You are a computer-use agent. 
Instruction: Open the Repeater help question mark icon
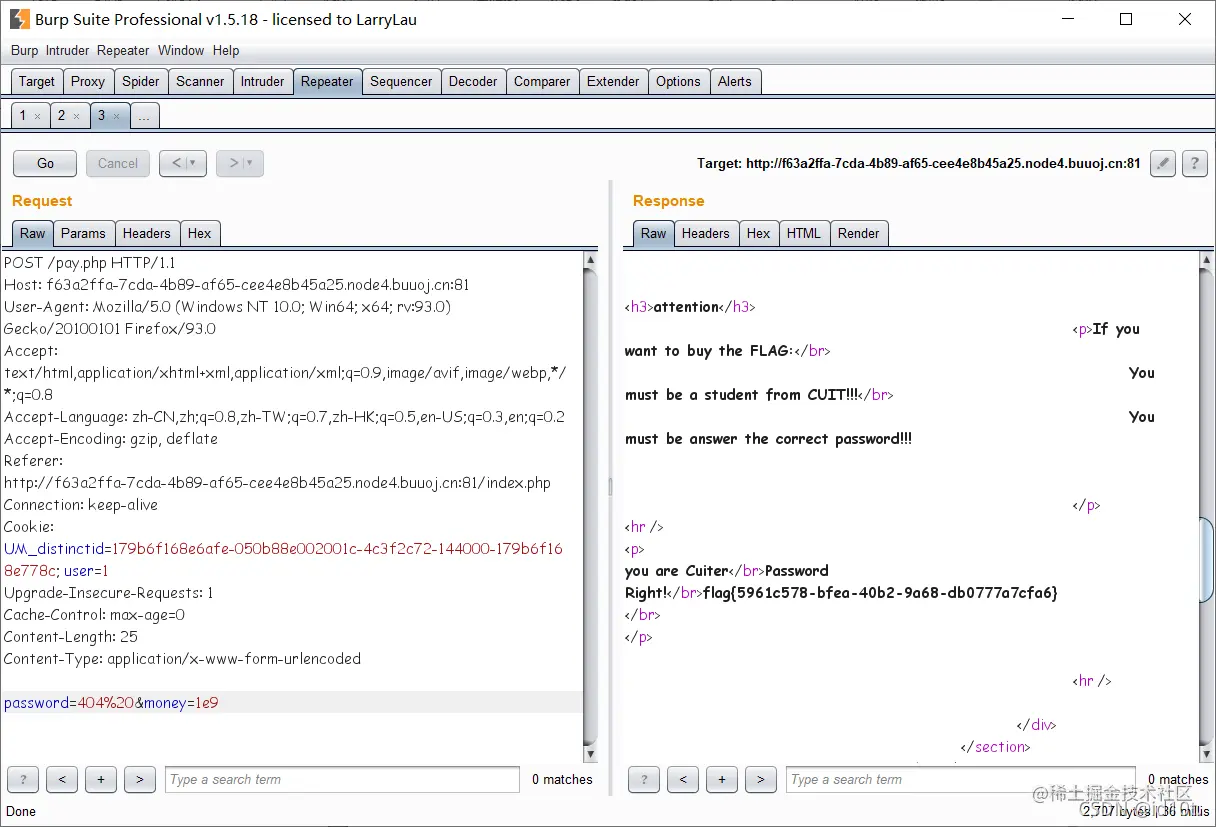pyautogui.click(x=1195, y=164)
